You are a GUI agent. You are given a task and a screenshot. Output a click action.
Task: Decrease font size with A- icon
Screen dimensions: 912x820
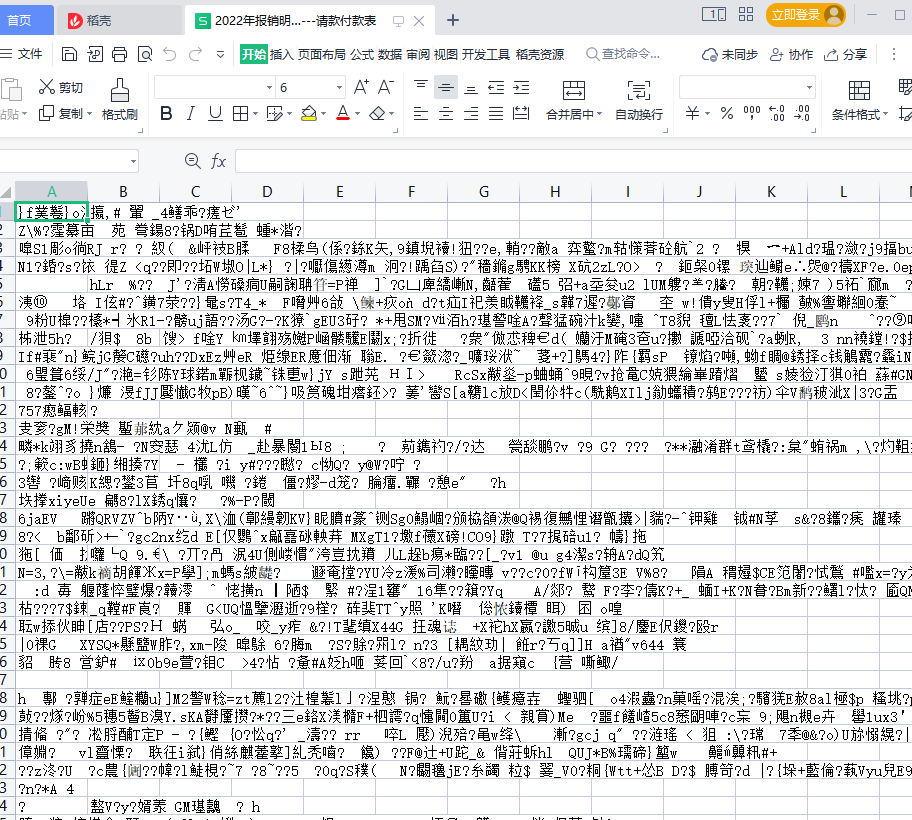[386, 87]
